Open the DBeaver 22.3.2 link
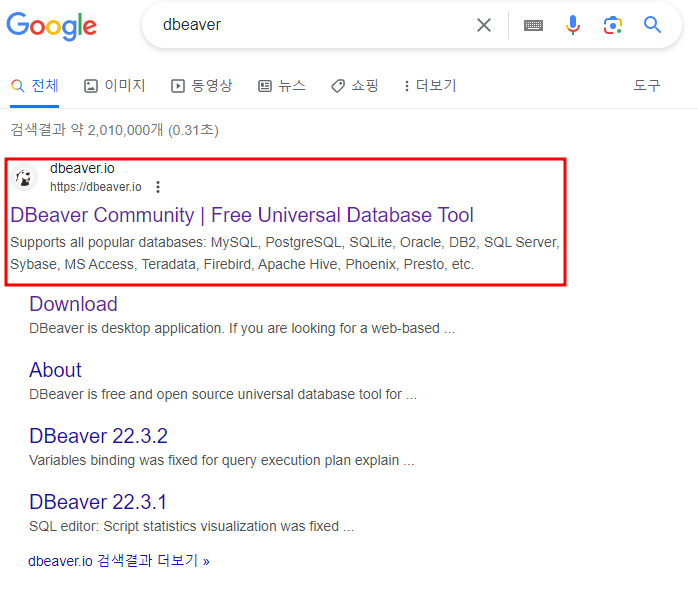The image size is (698, 600). point(98,436)
